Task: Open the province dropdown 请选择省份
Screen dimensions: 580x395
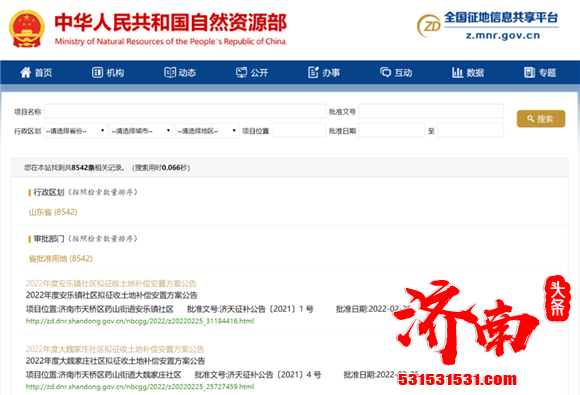Action: click(76, 131)
